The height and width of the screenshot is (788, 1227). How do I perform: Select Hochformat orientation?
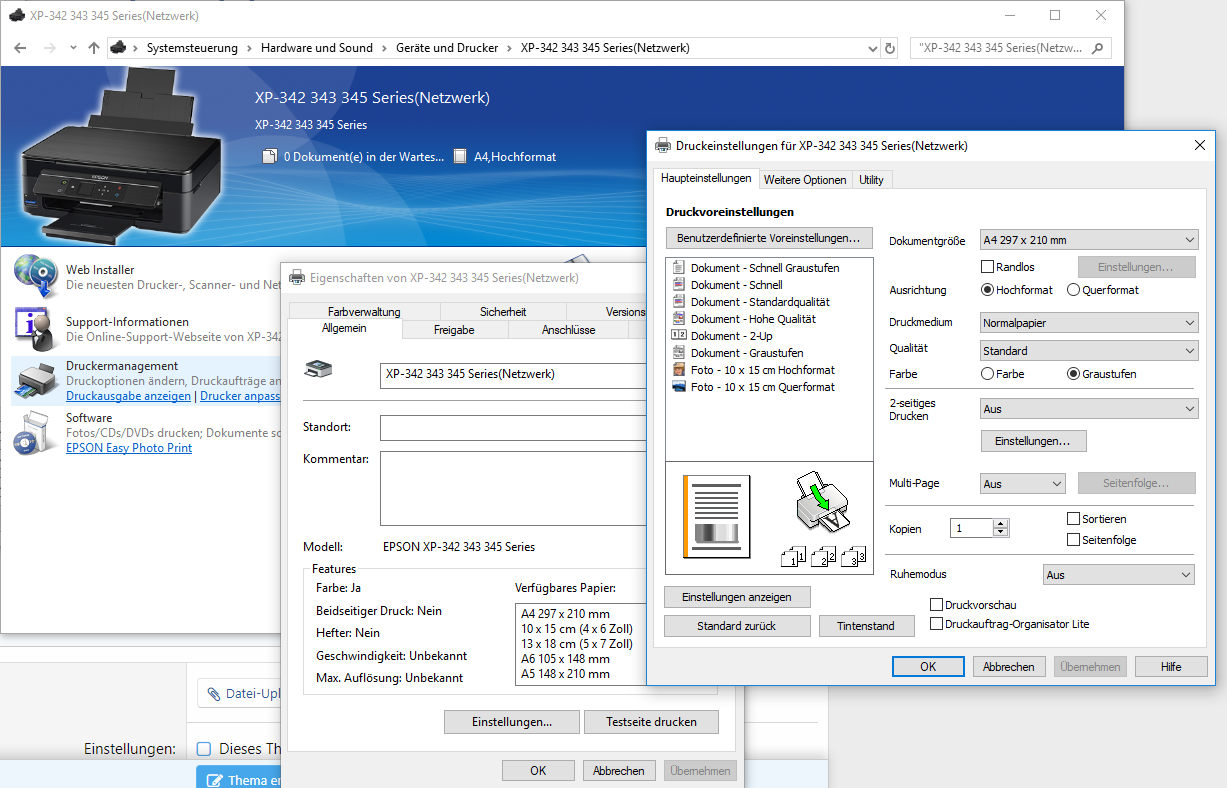(x=988, y=290)
